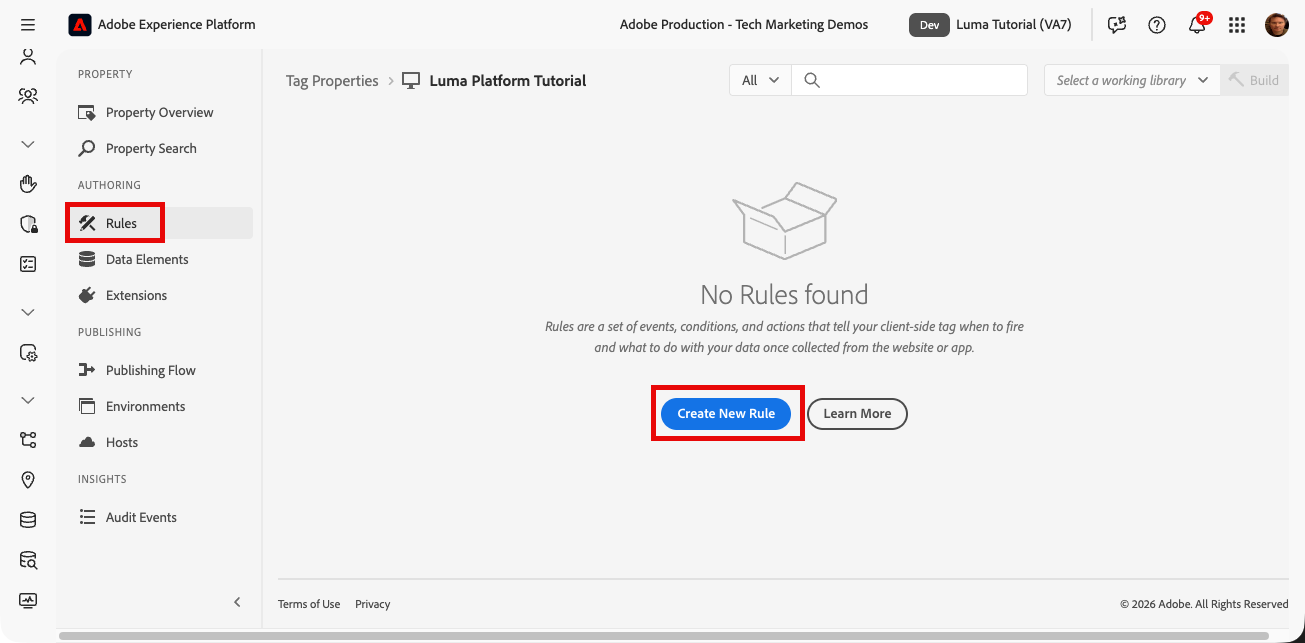Click the Adobe Experience Platform logo
The image size is (1305, 643).
click(x=80, y=25)
